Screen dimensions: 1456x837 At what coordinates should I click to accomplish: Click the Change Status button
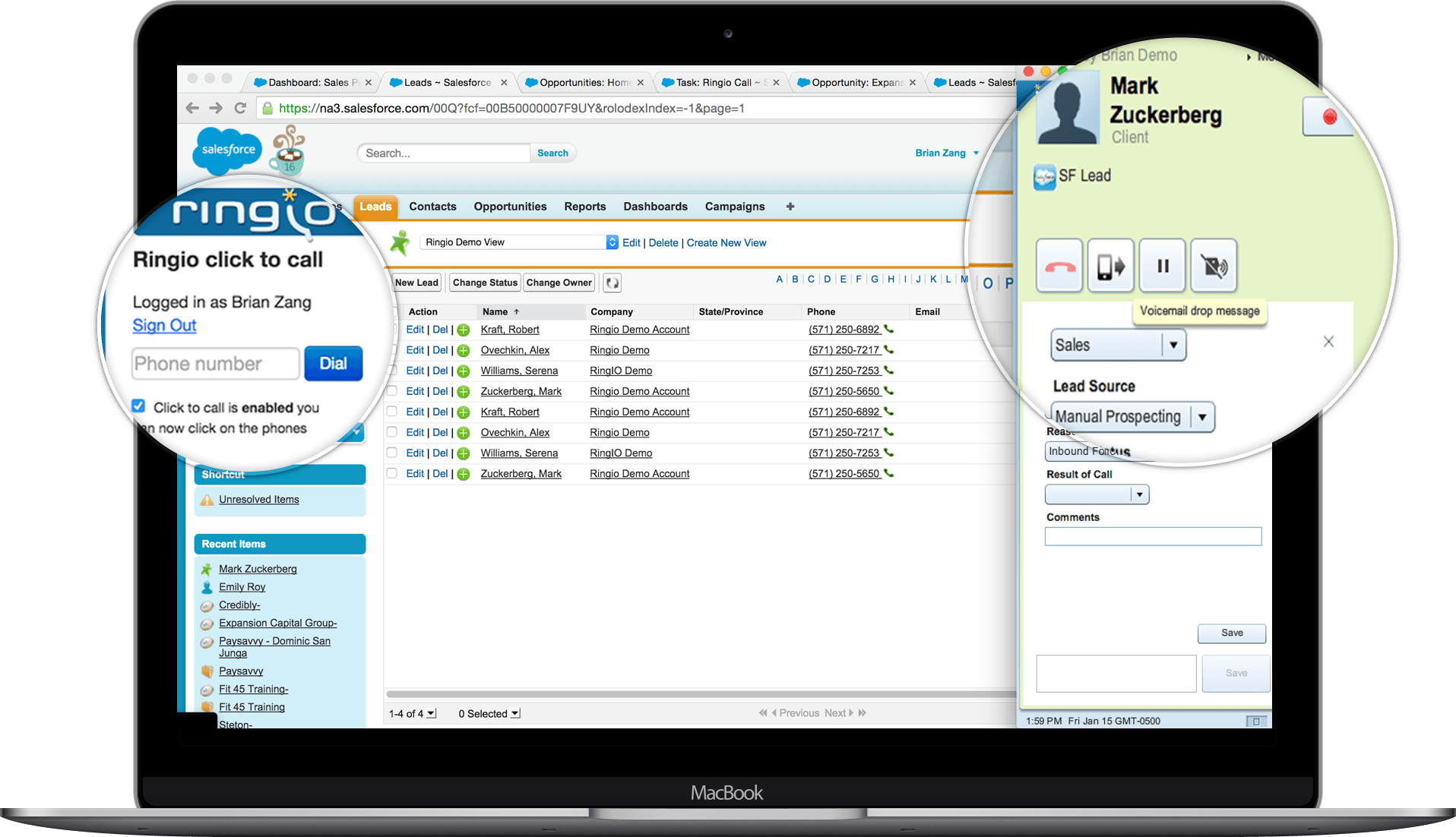click(x=485, y=283)
